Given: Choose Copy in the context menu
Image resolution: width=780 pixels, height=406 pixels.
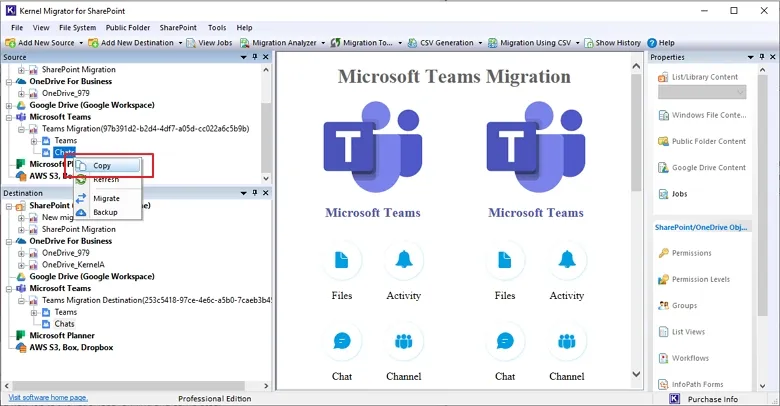Looking at the screenshot, I should (107, 166).
